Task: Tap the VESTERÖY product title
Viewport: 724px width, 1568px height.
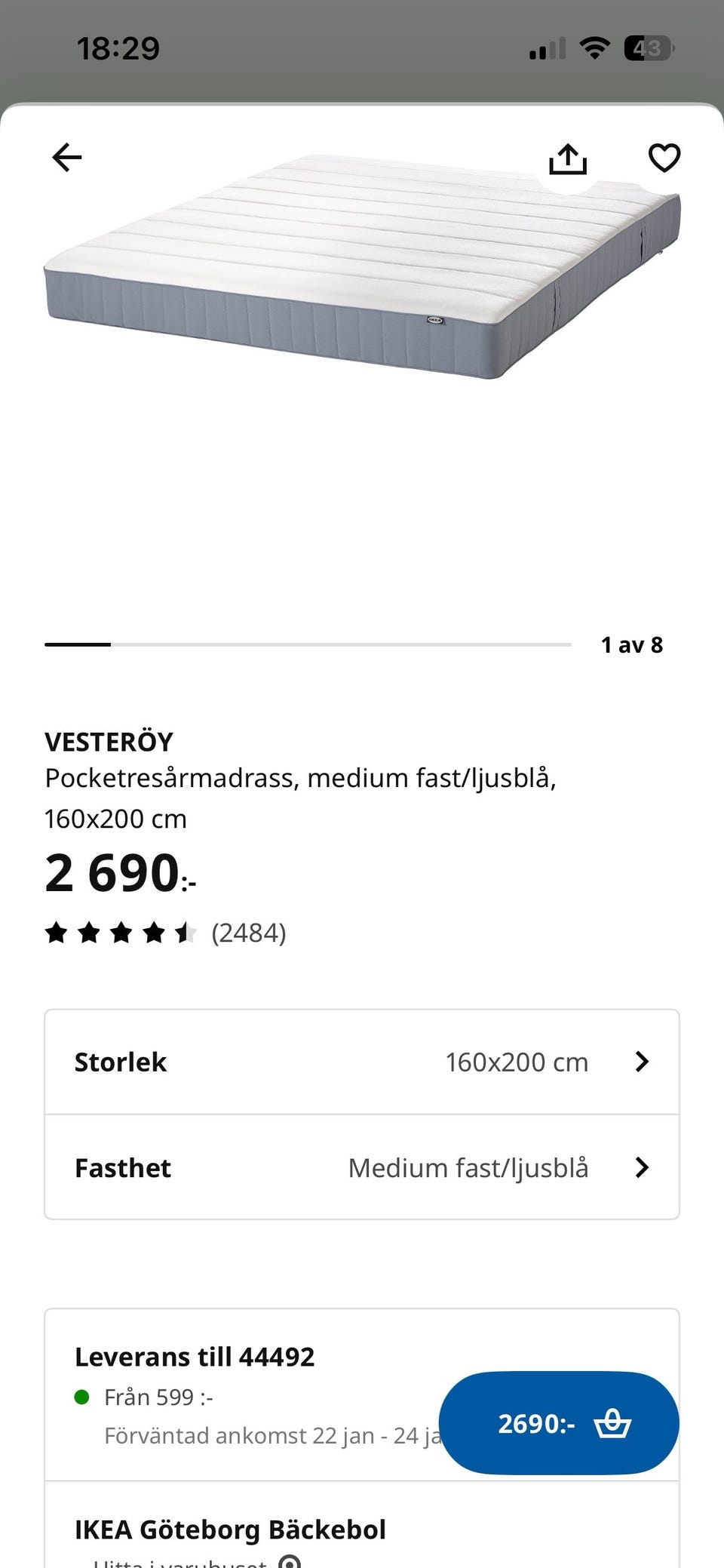Action: tap(109, 742)
